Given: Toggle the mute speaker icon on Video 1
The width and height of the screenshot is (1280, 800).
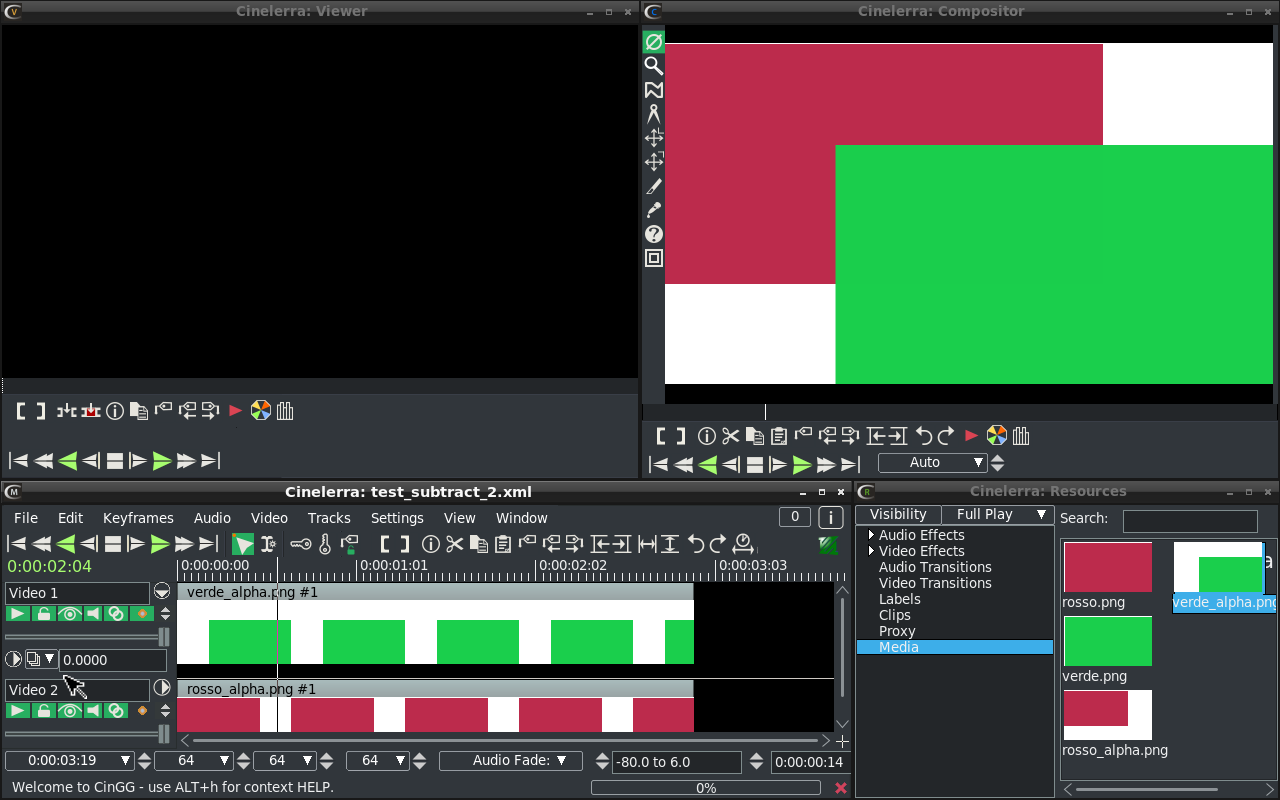Looking at the screenshot, I should pyautogui.click(x=93, y=614).
